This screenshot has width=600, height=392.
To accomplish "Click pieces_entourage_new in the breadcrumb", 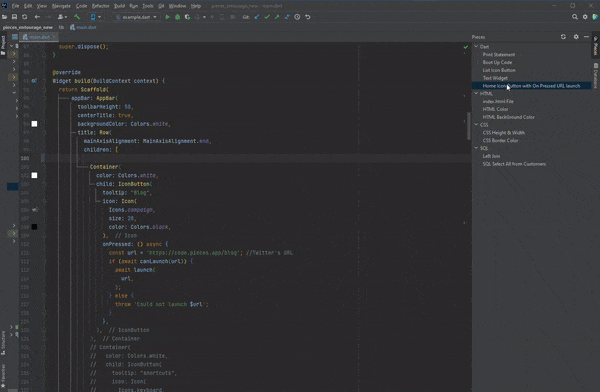I will click(28, 27).
